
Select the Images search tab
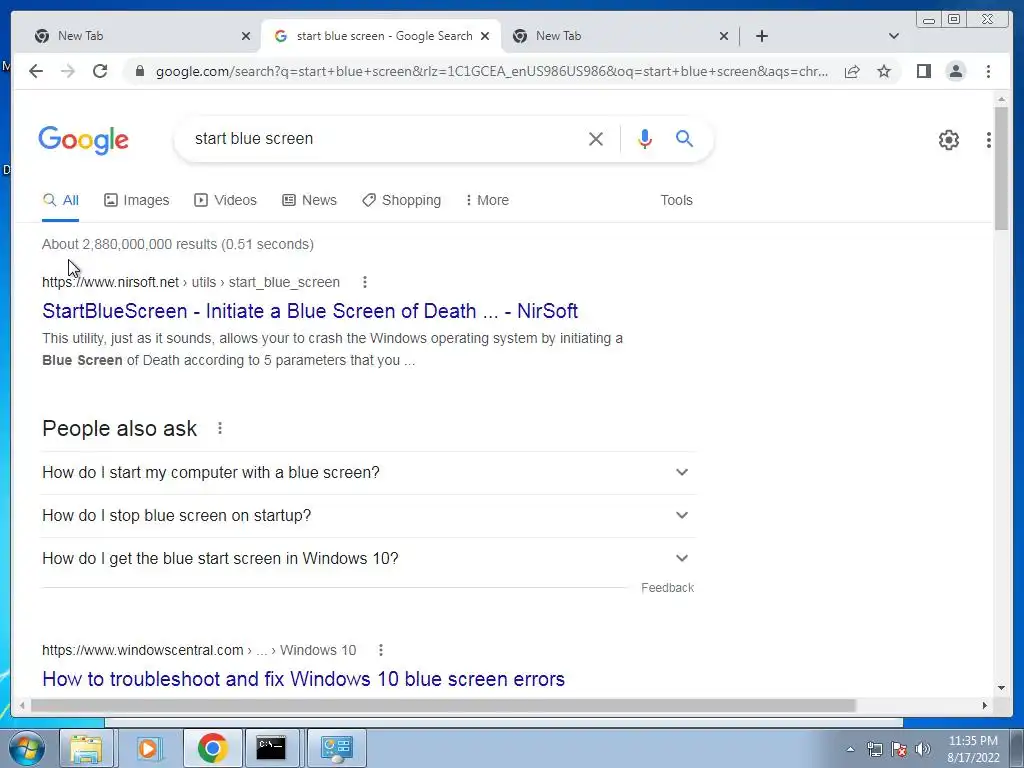pyautogui.click(x=136, y=200)
